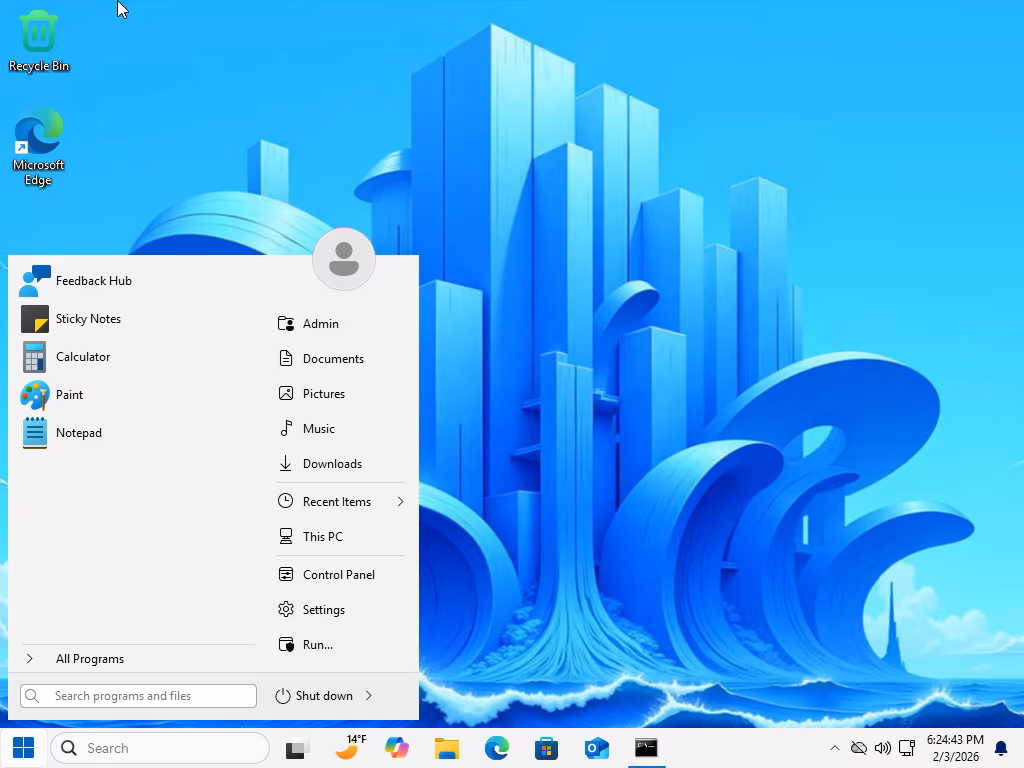
Task: Open the Downloads menu entry
Action: [x=332, y=464]
